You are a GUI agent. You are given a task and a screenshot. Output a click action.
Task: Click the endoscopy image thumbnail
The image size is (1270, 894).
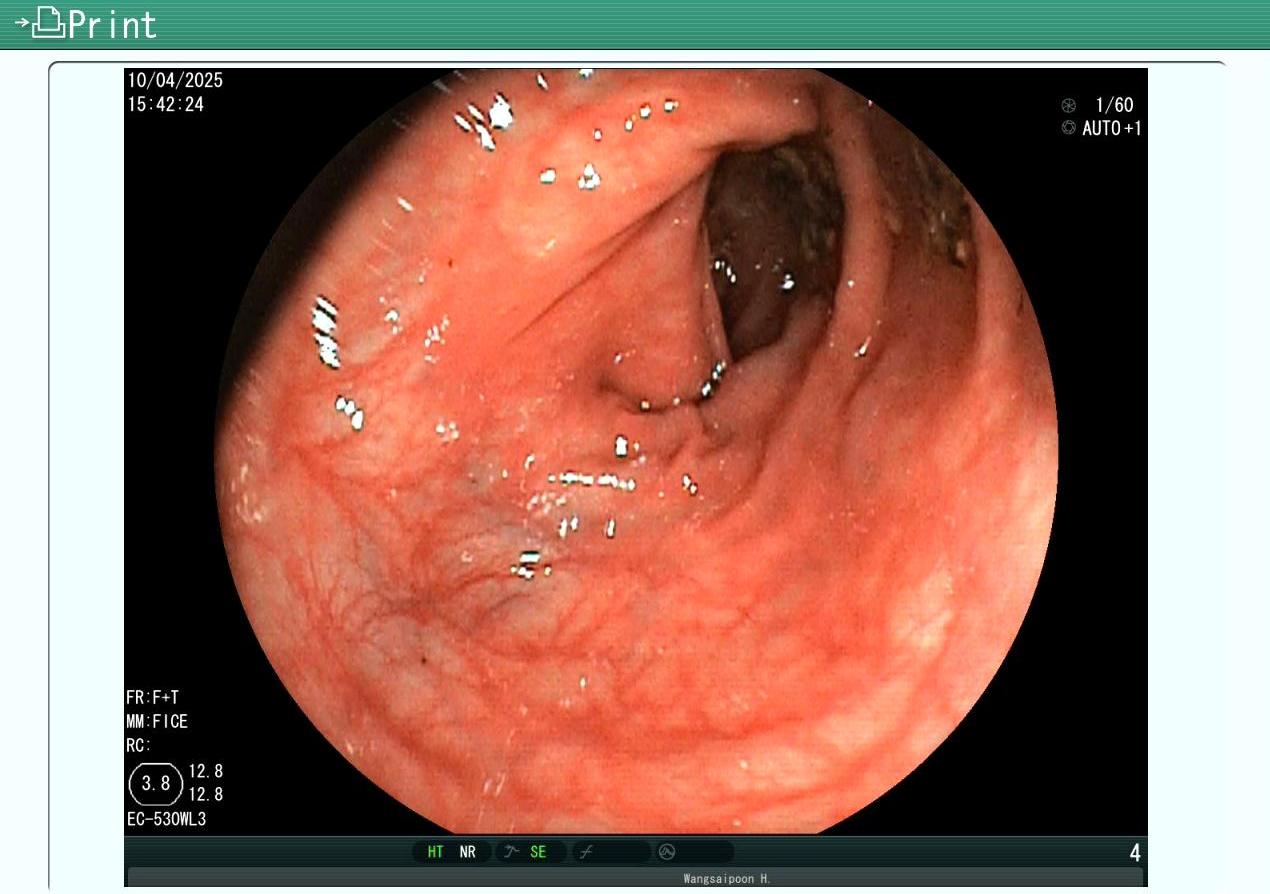click(x=635, y=450)
